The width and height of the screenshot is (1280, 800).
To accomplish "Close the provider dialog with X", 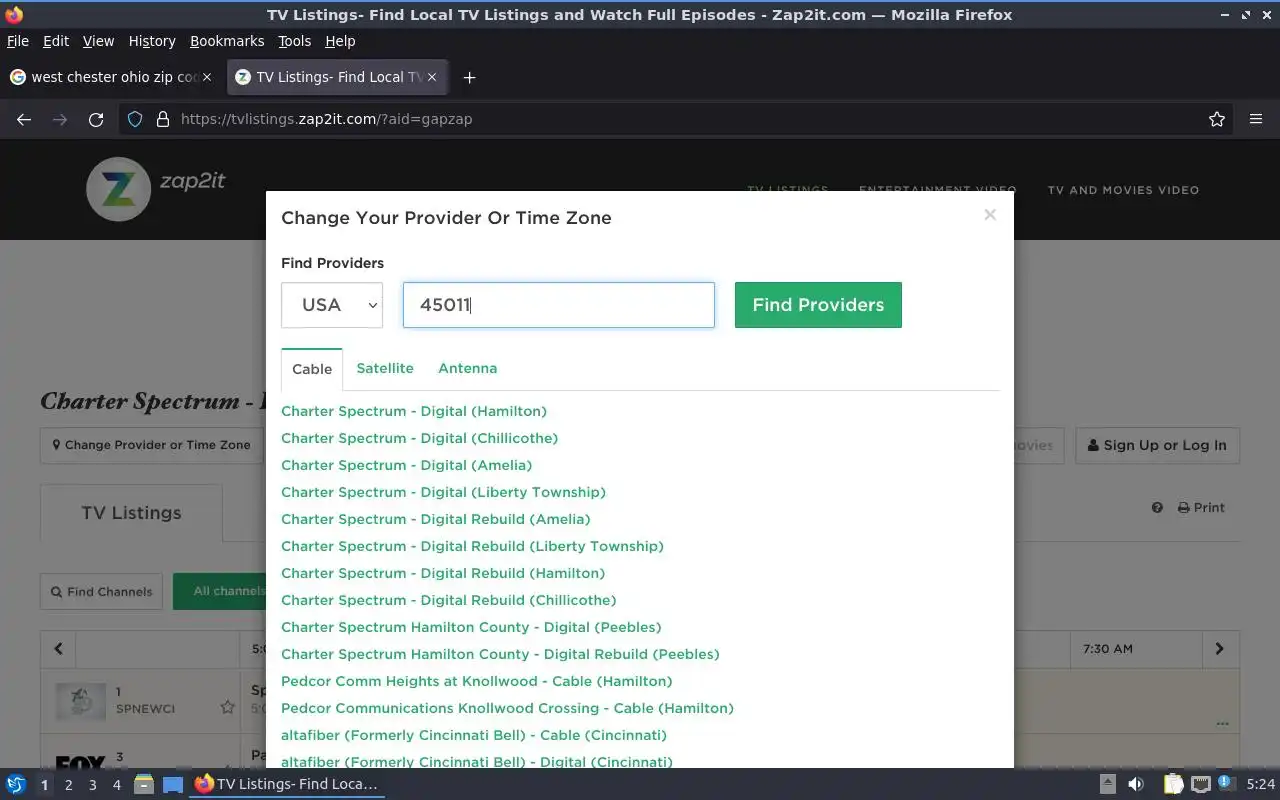I will [990, 214].
